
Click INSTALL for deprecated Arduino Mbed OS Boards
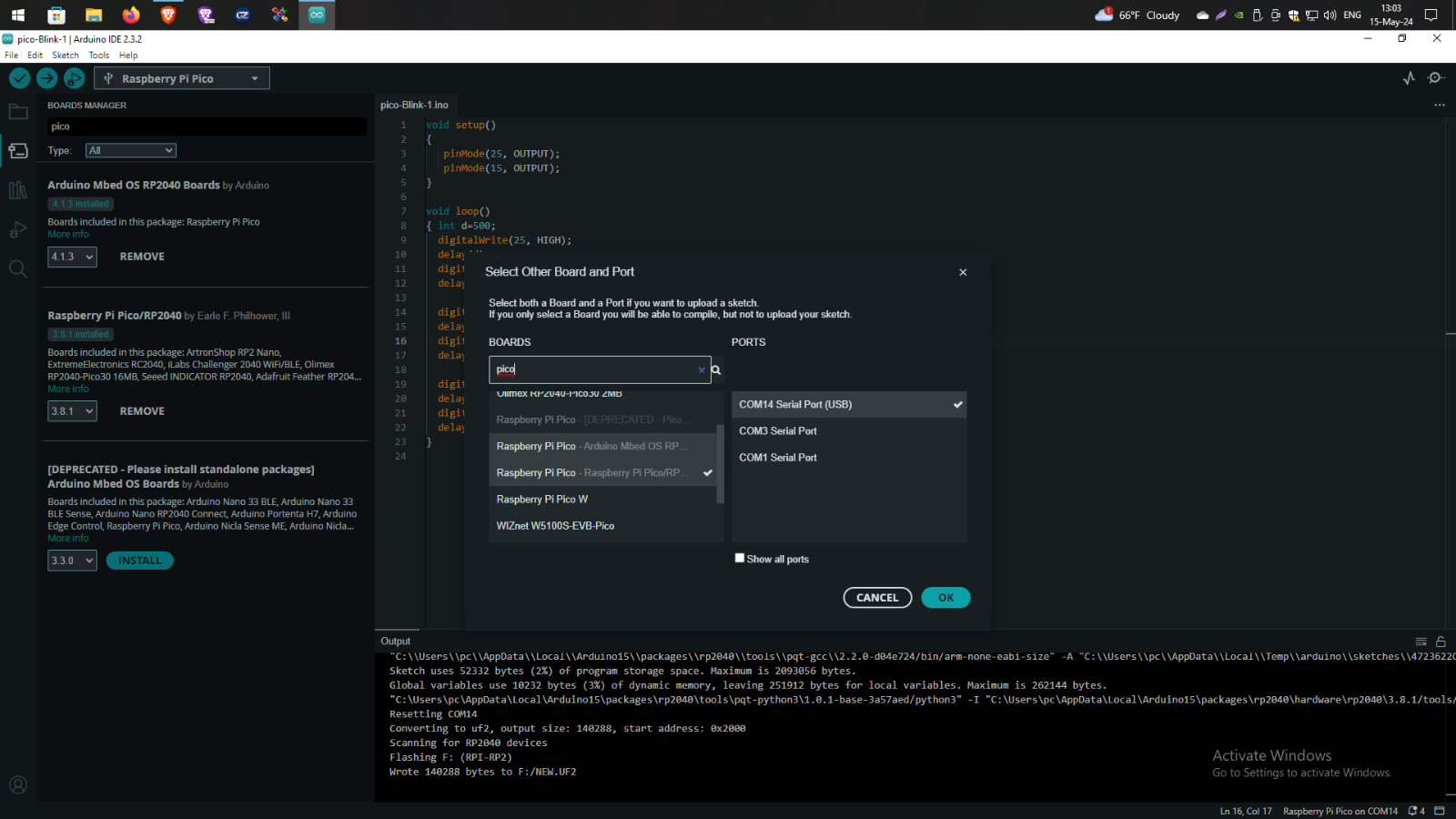coord(140,561)
